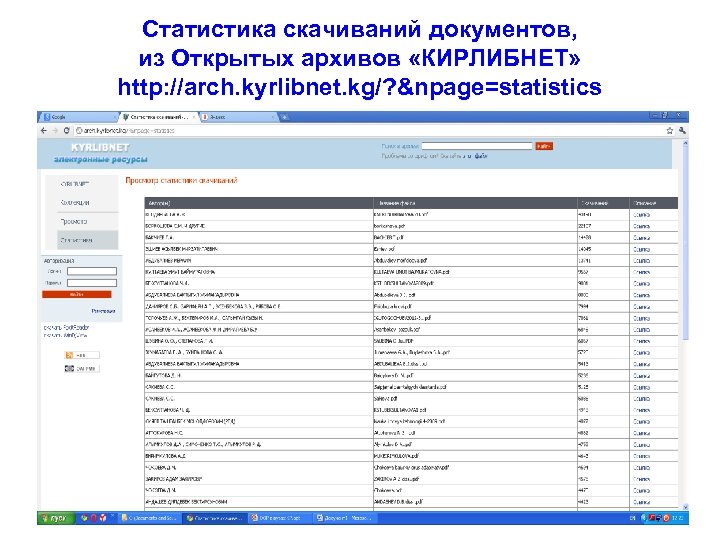
Task: Switch to the statistics Chrome taskbar button
Action: 216,518
